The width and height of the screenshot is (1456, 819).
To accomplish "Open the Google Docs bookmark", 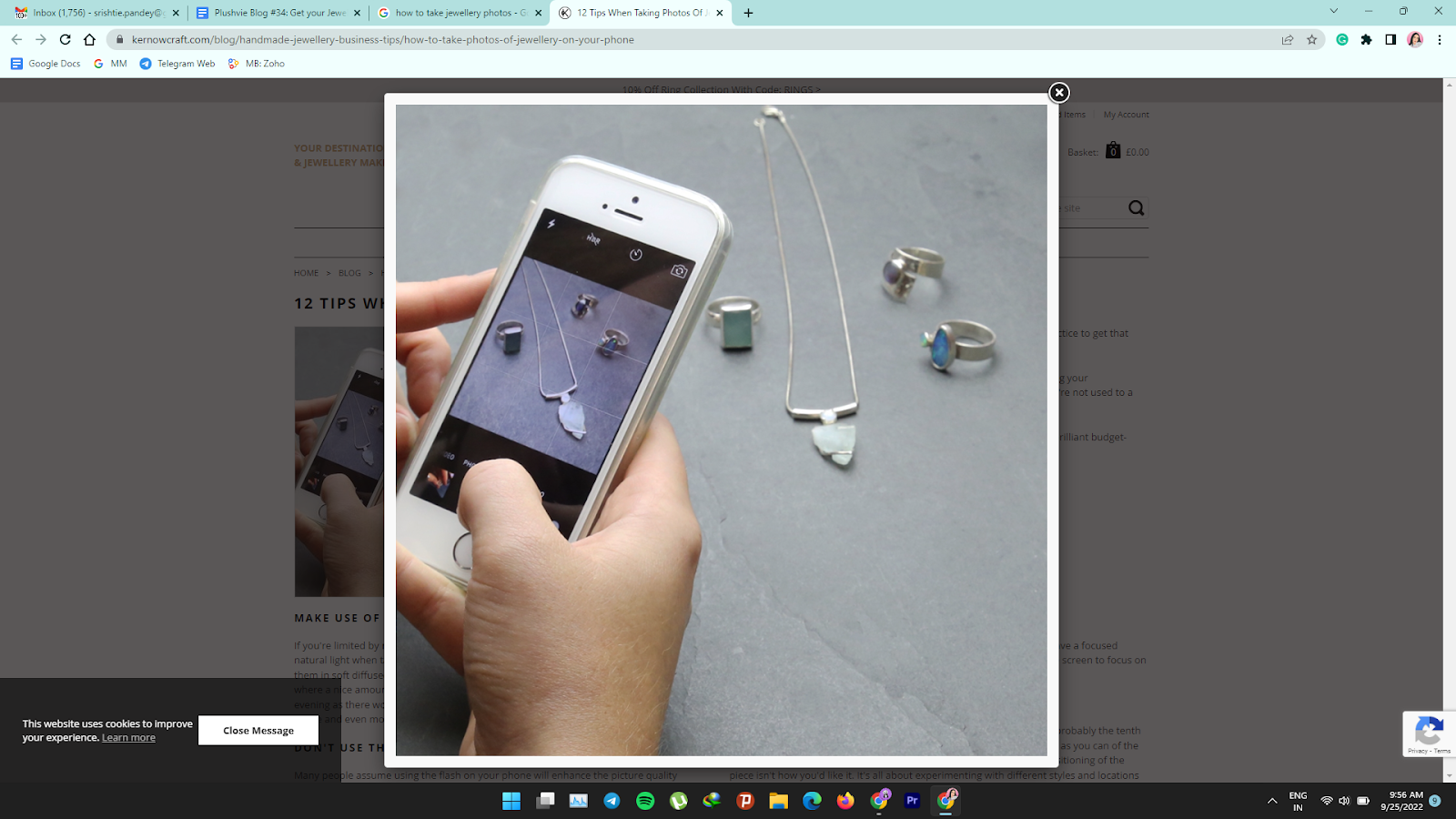I will click(x=45, y=64).
